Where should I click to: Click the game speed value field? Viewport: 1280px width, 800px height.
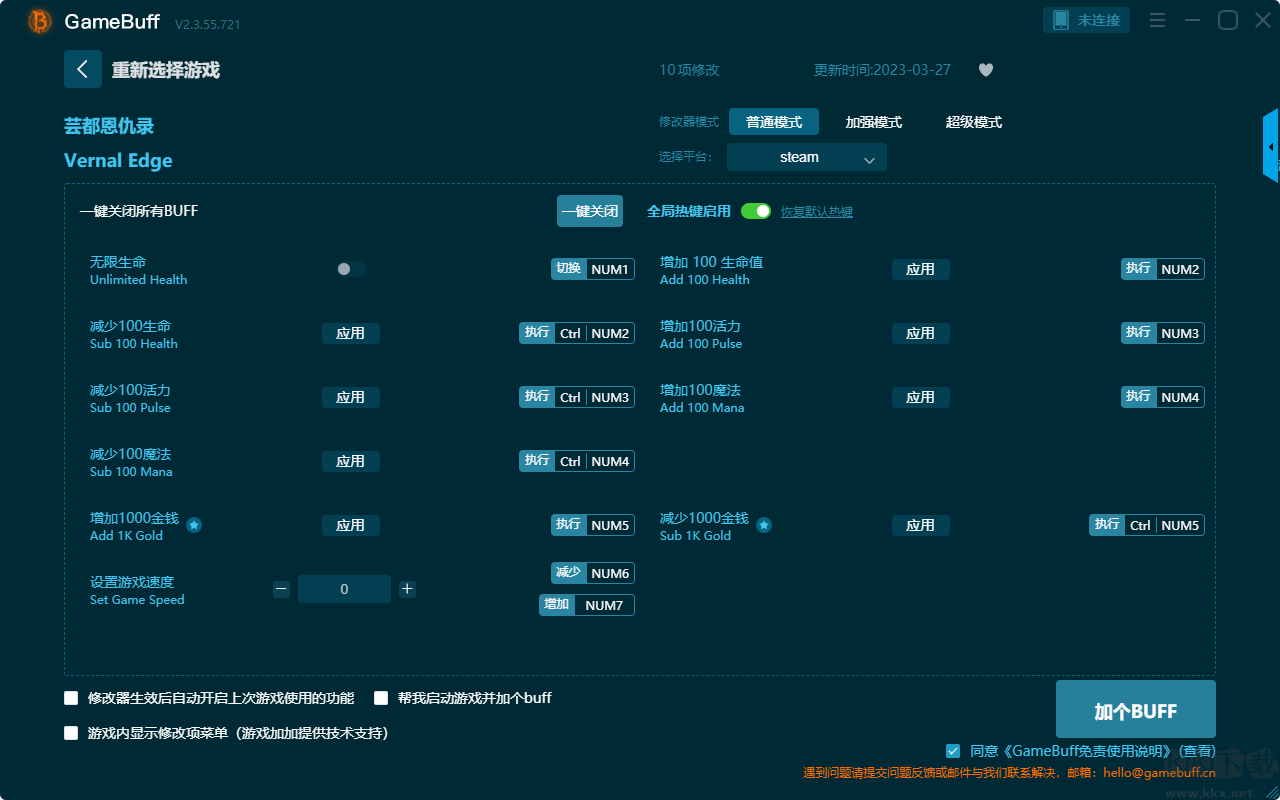point(344,589)
